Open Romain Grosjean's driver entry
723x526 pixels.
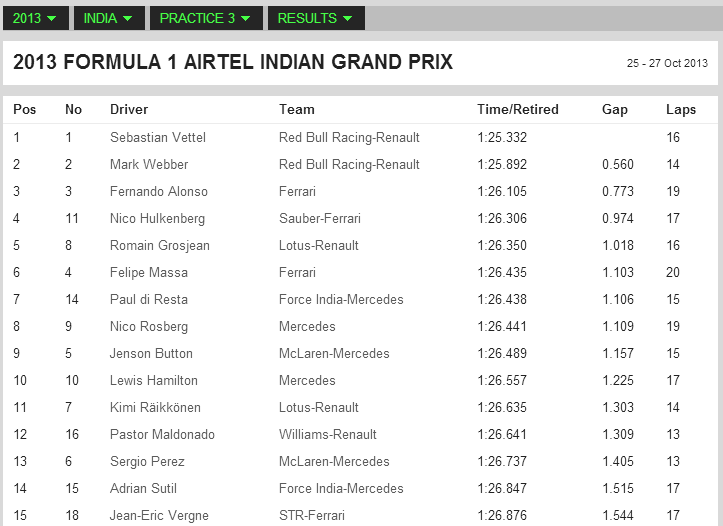[160, 246]
